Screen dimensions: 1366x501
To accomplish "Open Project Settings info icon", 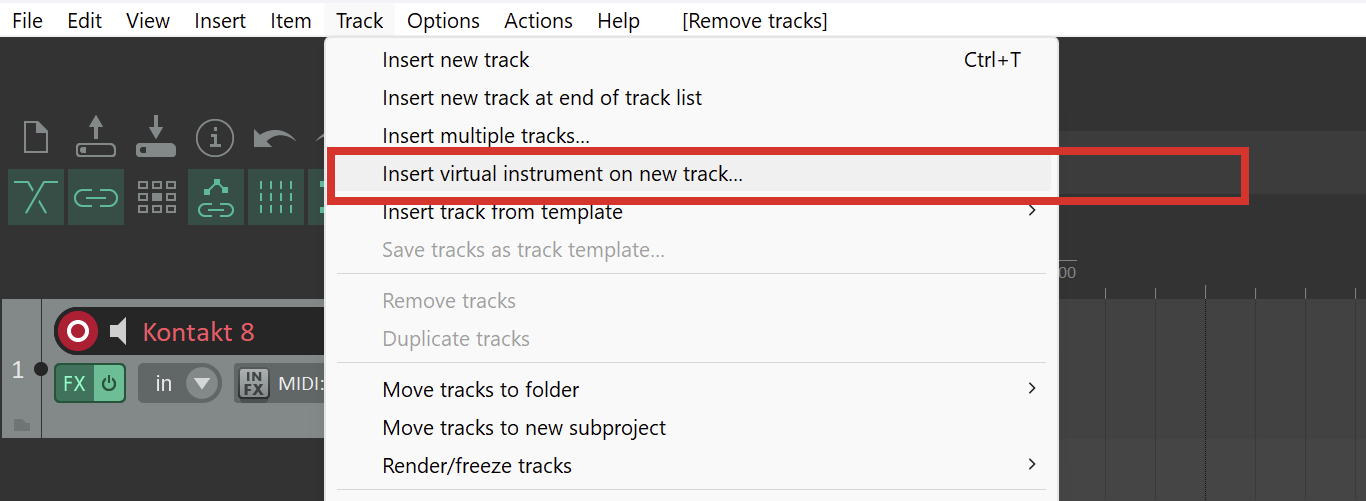I will 215,137.
